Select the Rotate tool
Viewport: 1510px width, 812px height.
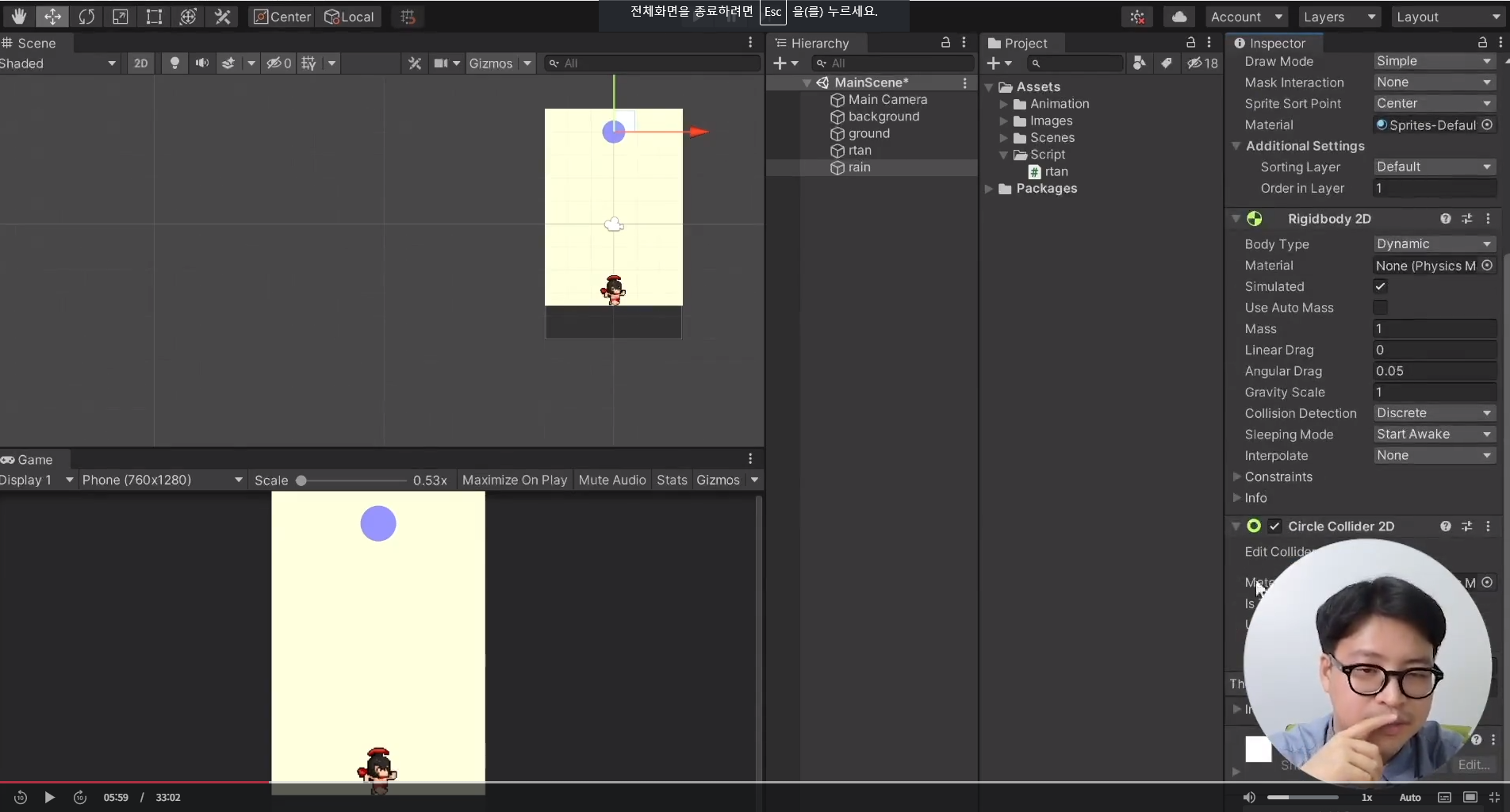86,17
